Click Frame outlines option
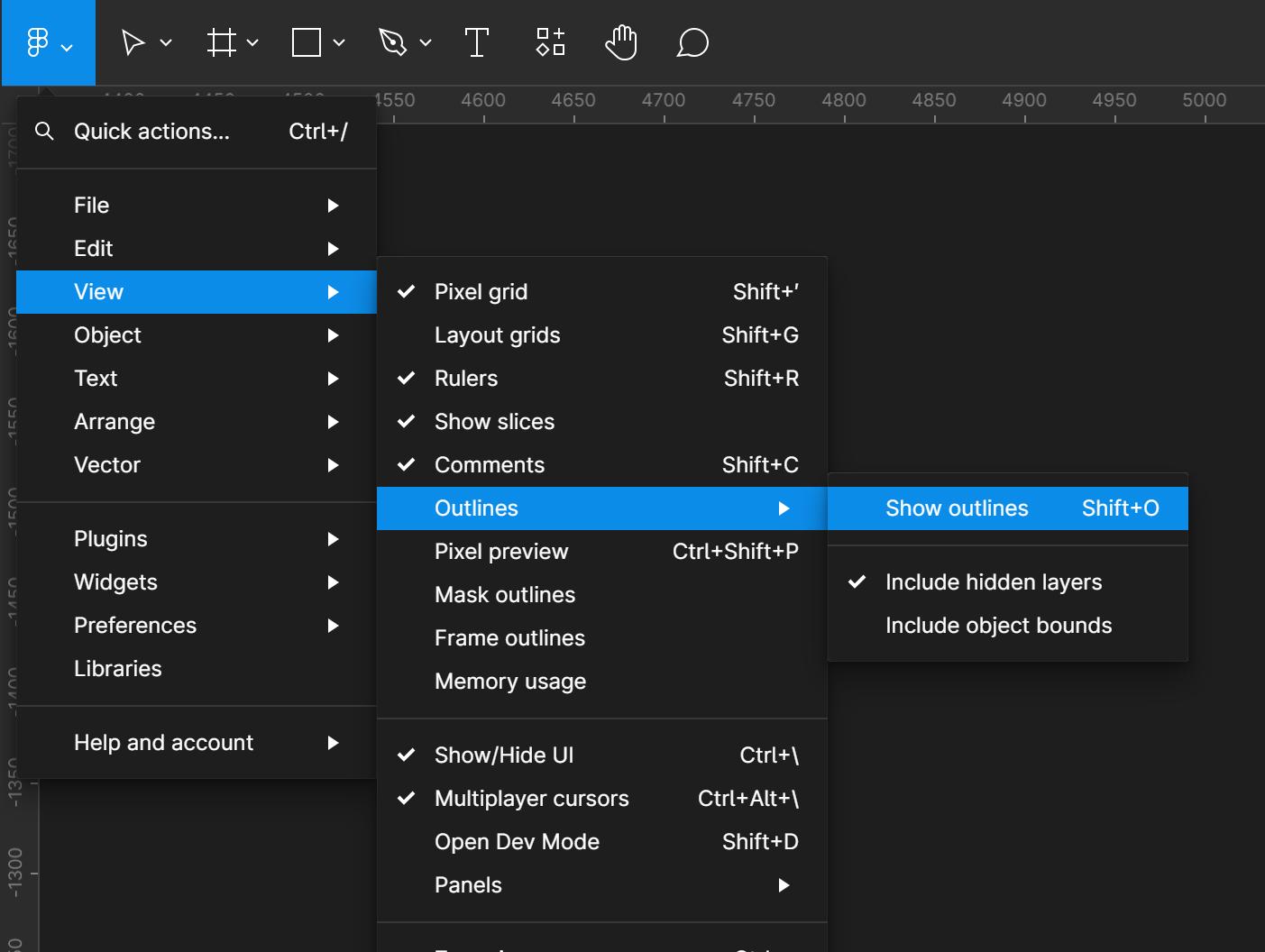Image resolution: width=1265 pixels, height=952 pixels. click(x=602, y=638)
